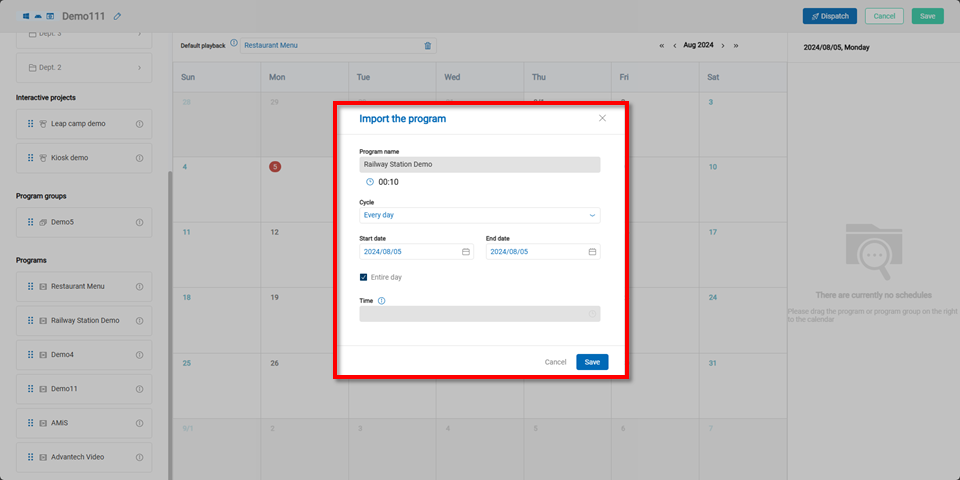Screen dimensions: 960x480
Task: Click the Start date input field
Action: coord(410,252)
